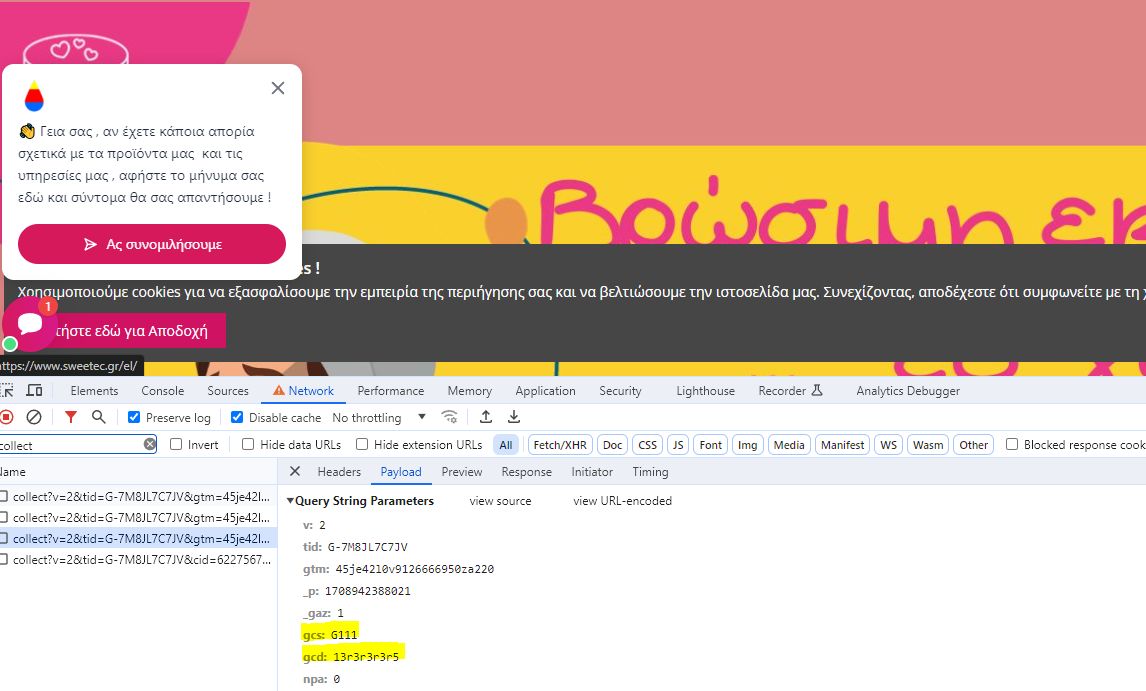The height and width of the screenshot is (691, 1146).
Task: Open the Console tab
Action: (162, 390)
